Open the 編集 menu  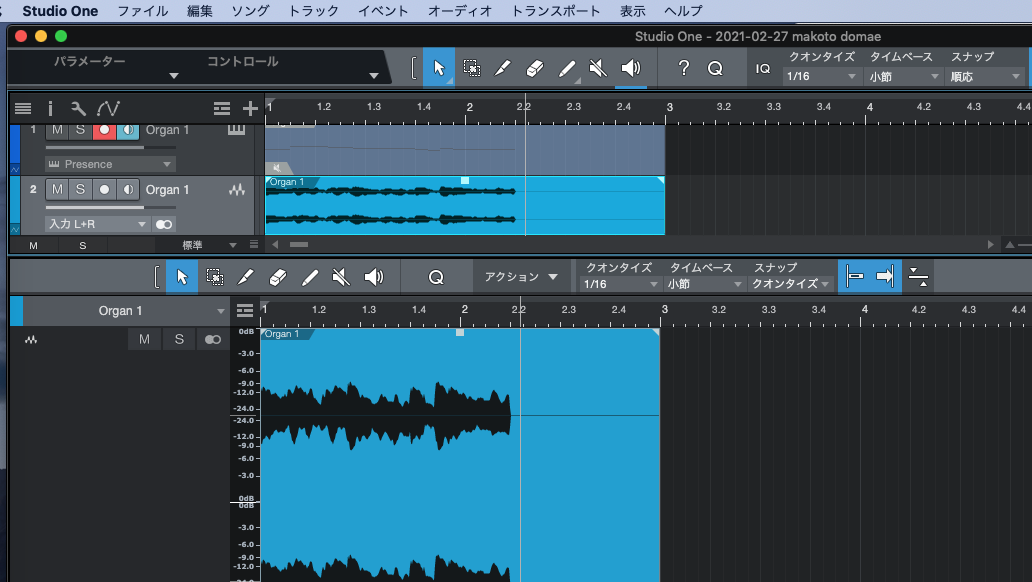[x=199, y=11]
